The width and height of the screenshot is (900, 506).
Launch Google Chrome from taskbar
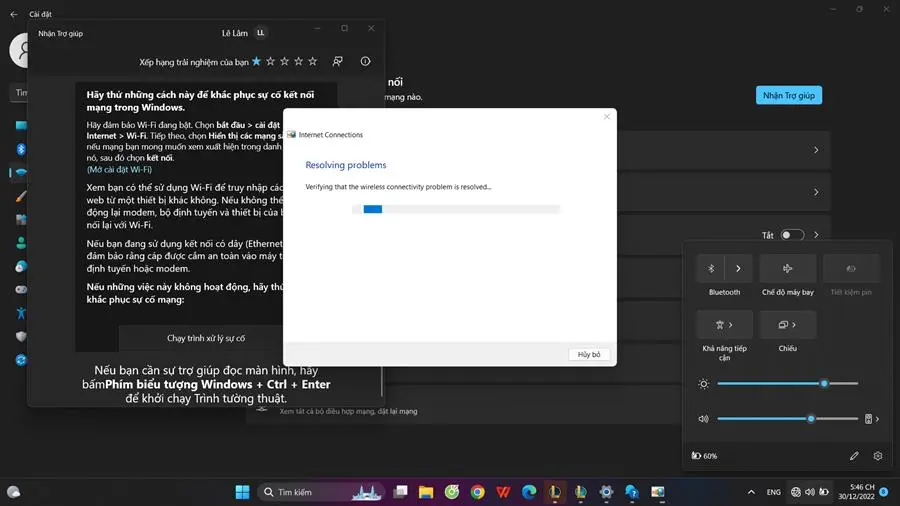(x=478, y=492)
